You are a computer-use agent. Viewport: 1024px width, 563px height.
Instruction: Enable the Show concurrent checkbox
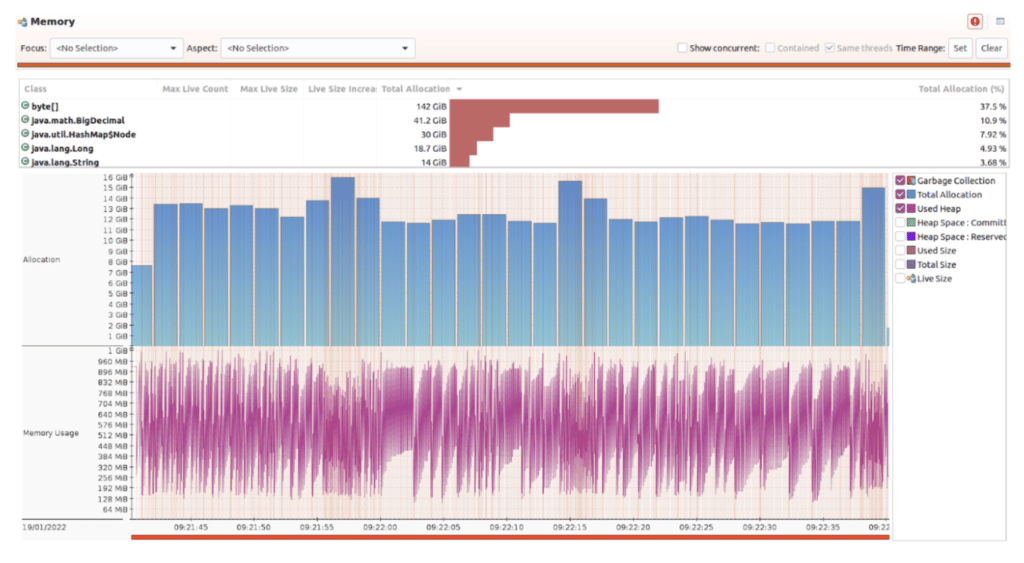tap(682, 48)
